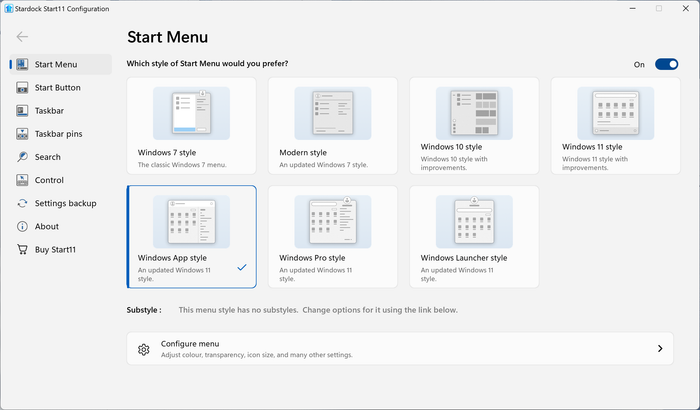The width and height of the screenshot is (700, 410).
Task: Click the 'Windows Launcher style' card title
Action: click(x=464, y=258)
